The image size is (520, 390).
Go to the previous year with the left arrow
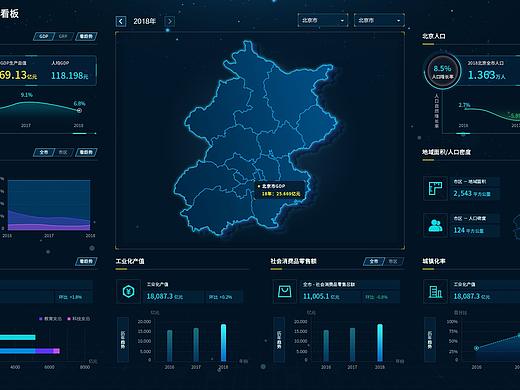click(121, 22)
